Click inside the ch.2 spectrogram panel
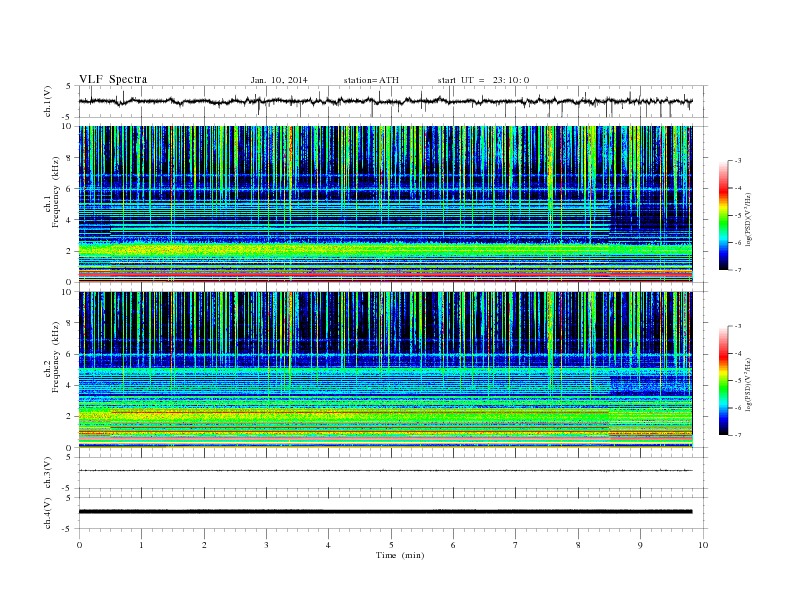 pyautogui.click(x=385, y=370)
